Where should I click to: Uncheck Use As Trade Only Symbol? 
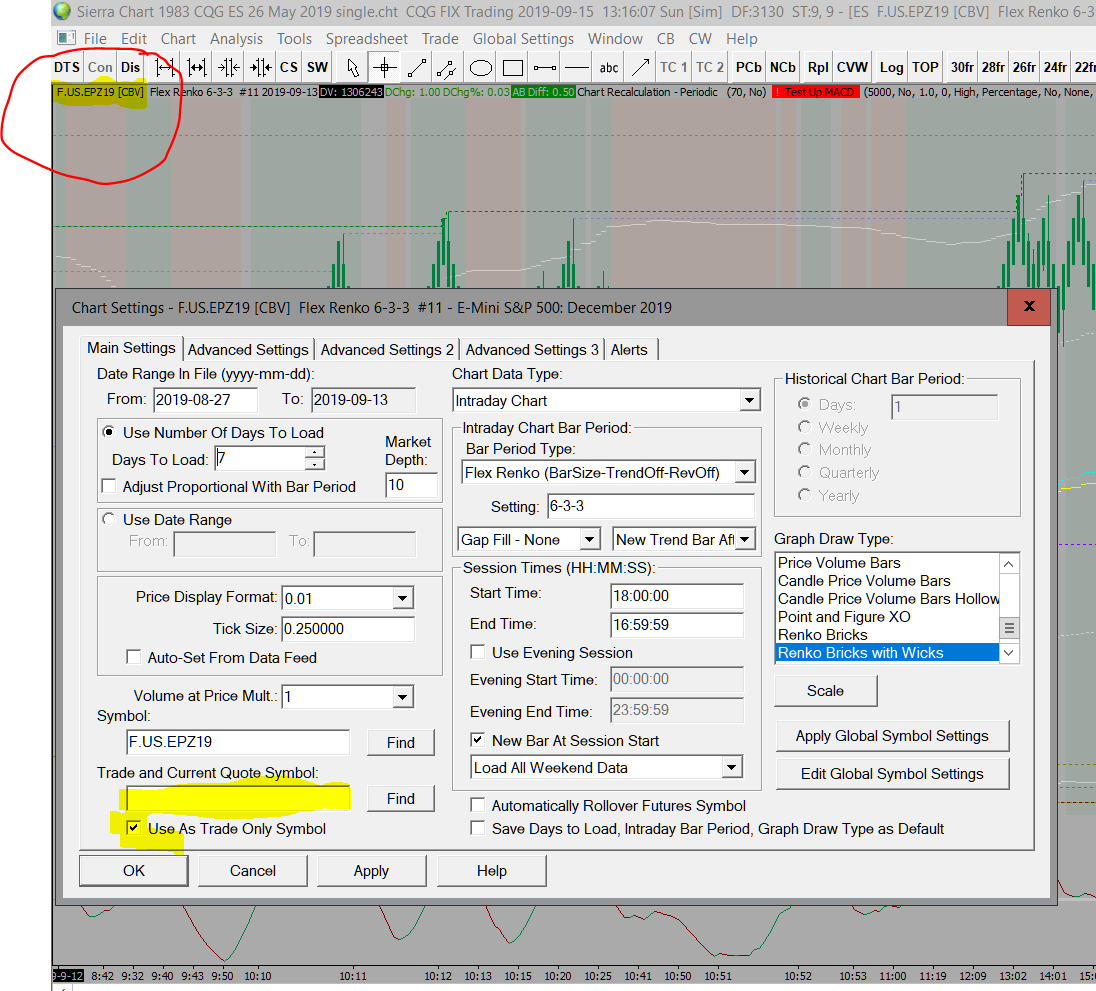133,828
